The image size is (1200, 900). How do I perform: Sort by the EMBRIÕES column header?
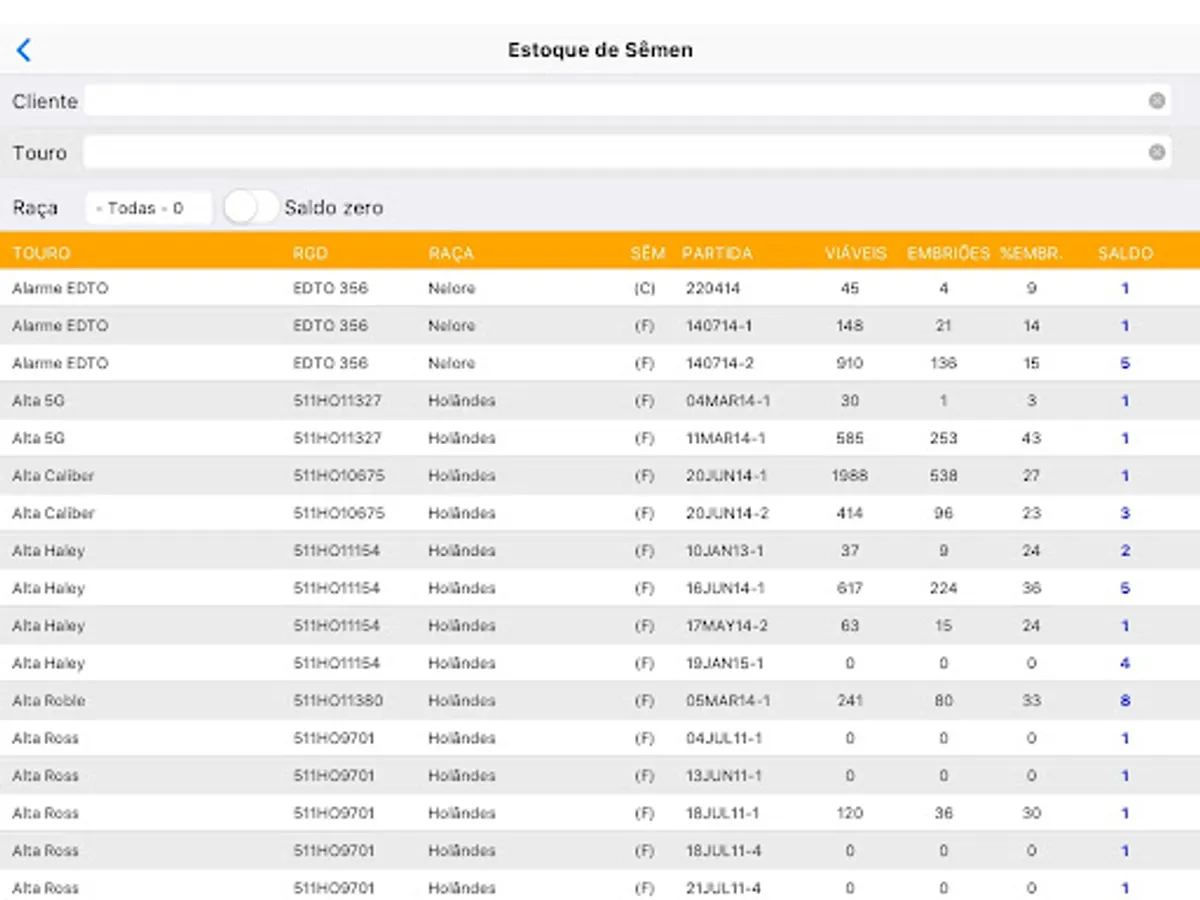(948, 253)
